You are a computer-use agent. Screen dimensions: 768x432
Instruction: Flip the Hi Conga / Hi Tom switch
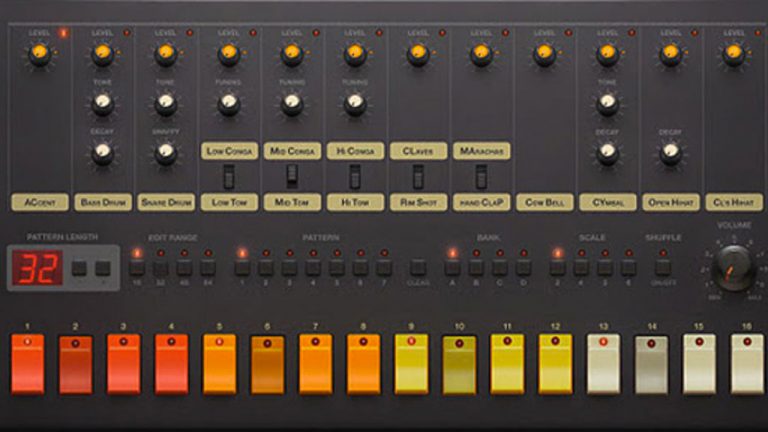[x=355, y=177]
